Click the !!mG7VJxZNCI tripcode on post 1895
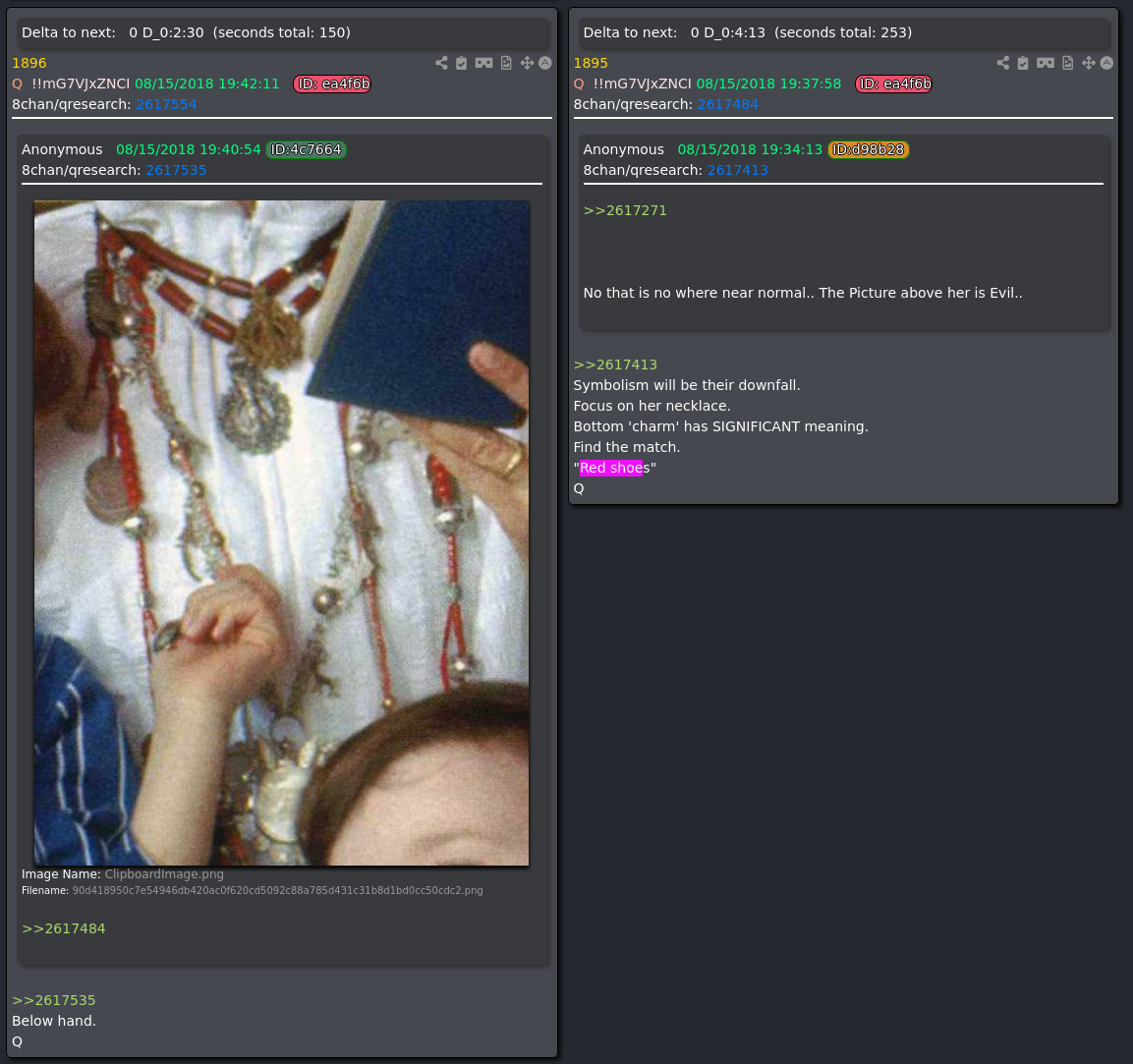Image resolution: width=1133 pixels, height=1064 pixels. click(x=643, y=84)
